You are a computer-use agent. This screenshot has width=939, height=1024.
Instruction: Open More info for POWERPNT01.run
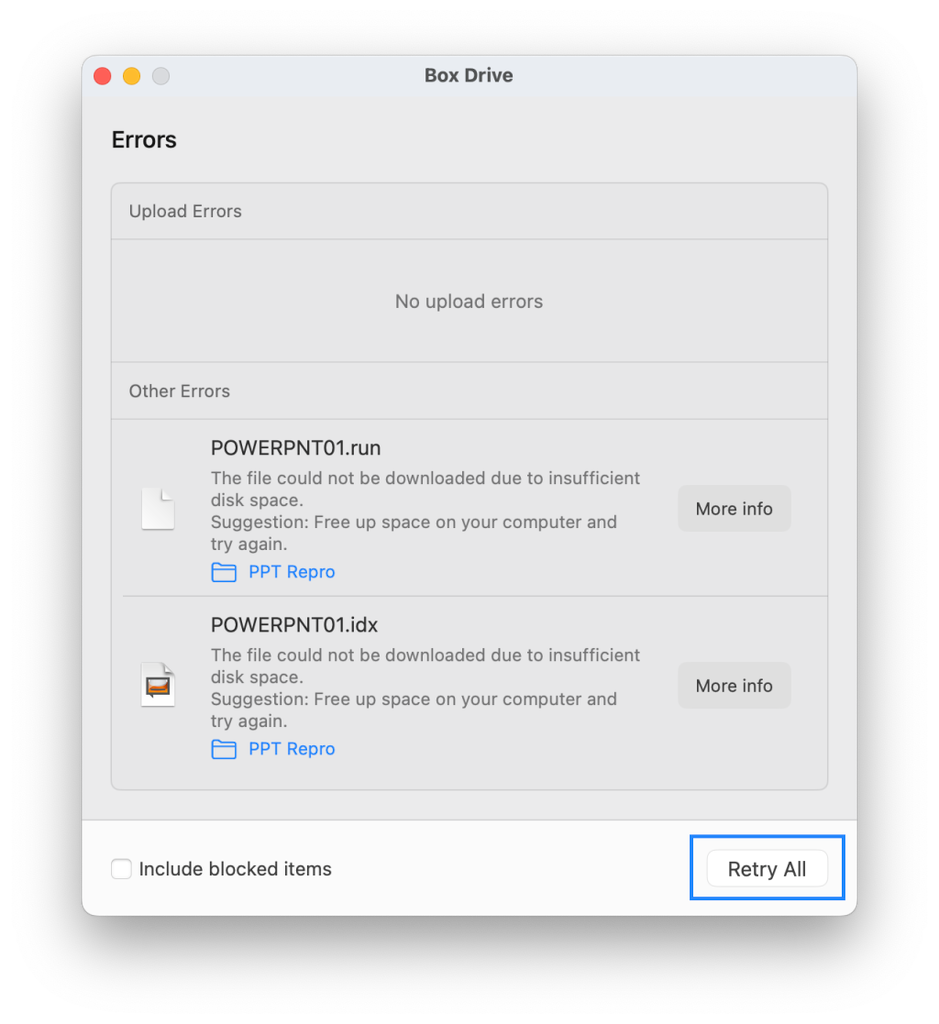point(734,508)
